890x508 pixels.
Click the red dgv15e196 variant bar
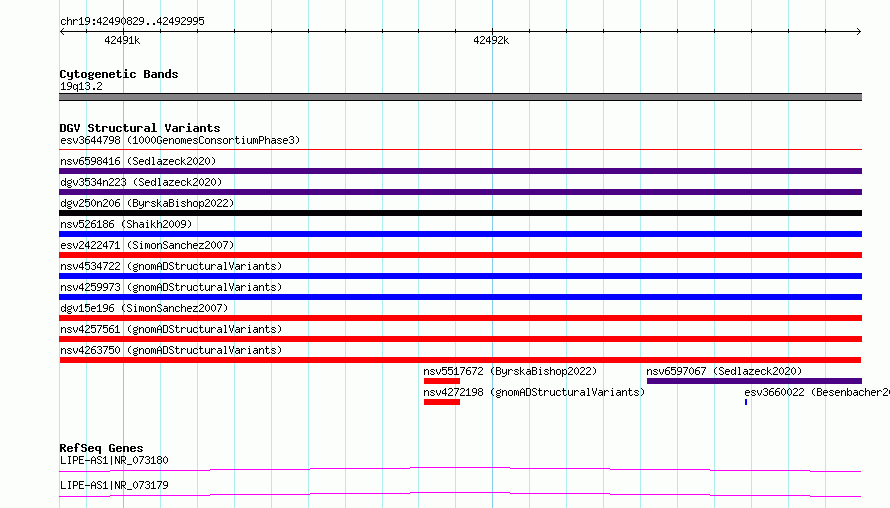click(x=460, y=318)
